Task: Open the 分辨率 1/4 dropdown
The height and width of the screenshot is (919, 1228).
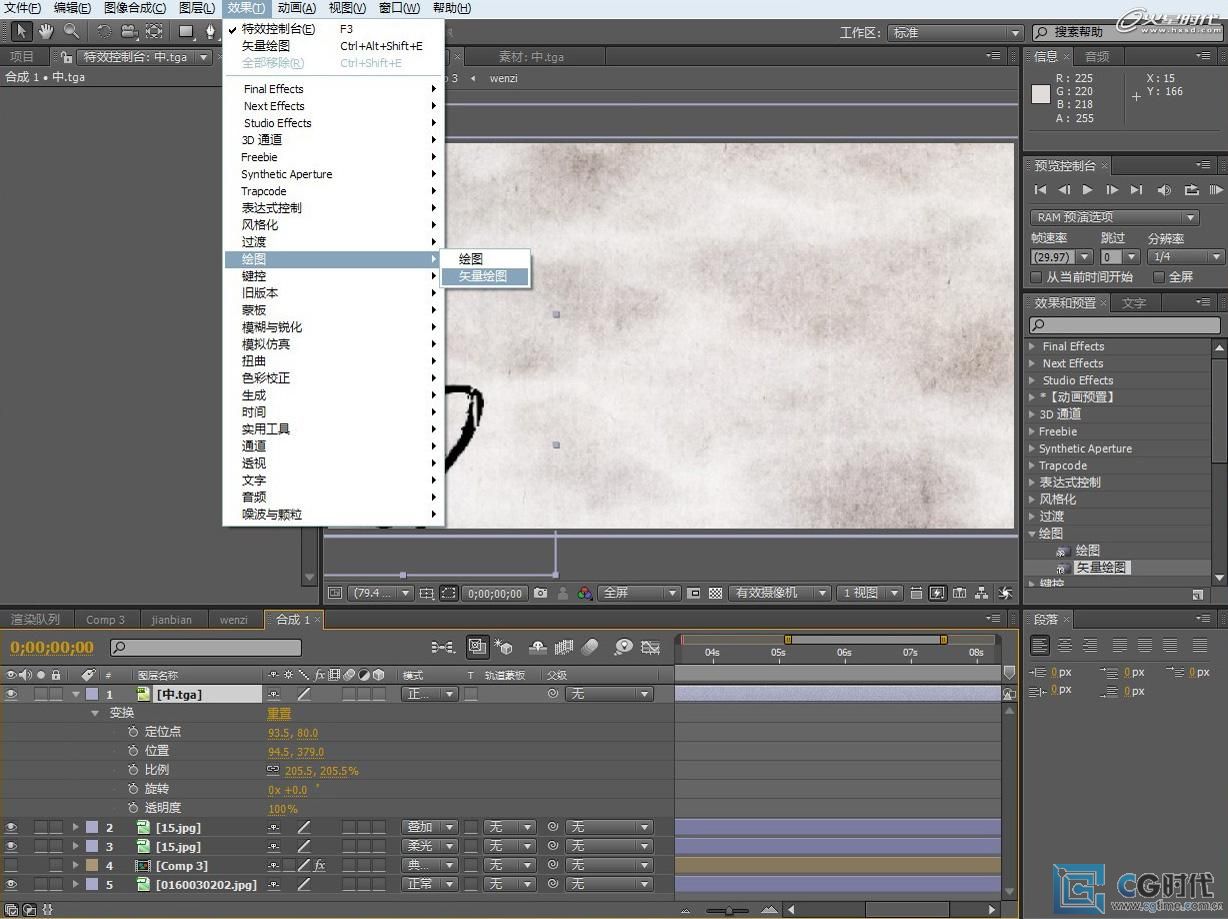Action: (1186, 257)
